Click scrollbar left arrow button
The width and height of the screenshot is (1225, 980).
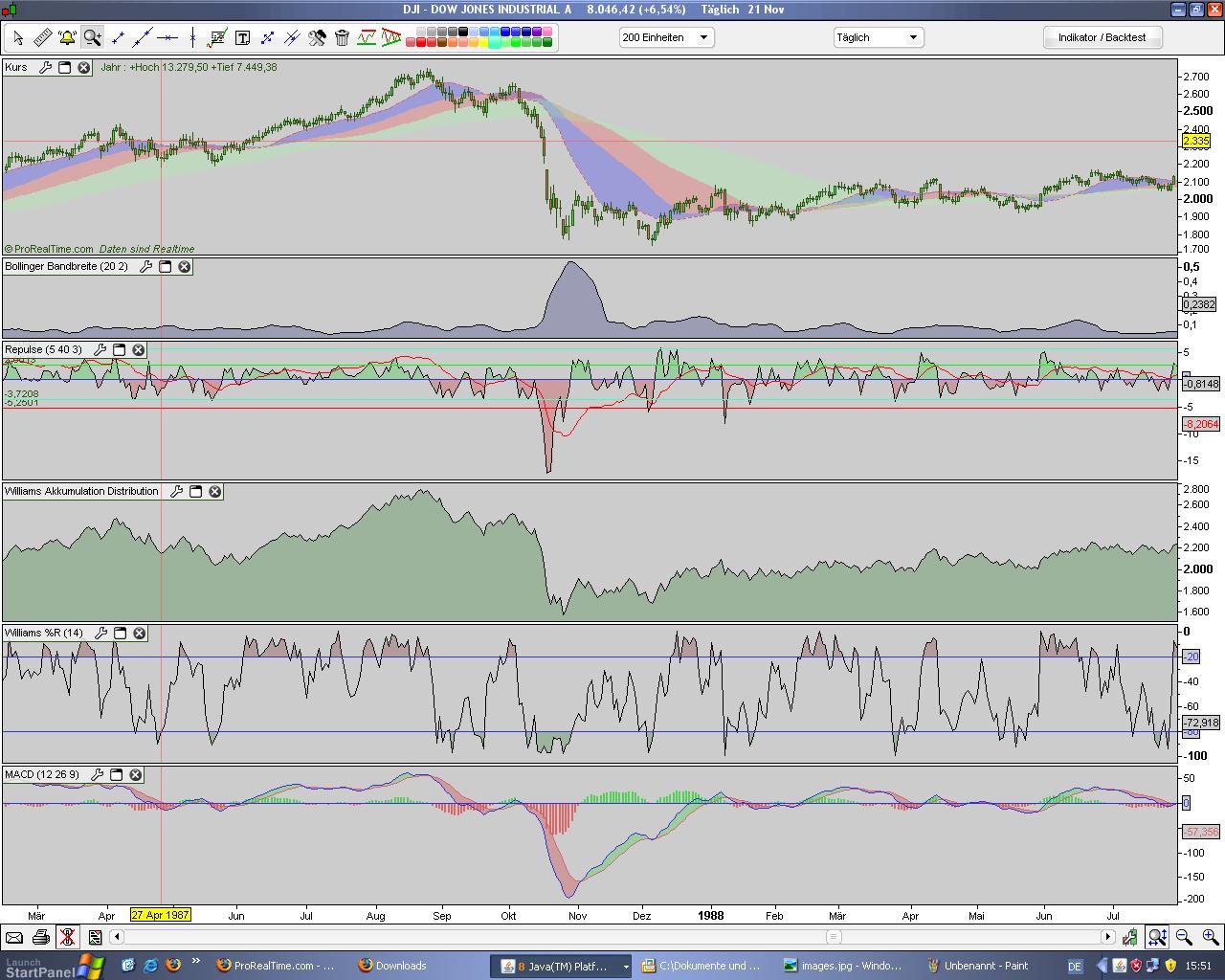pos(117,937)
